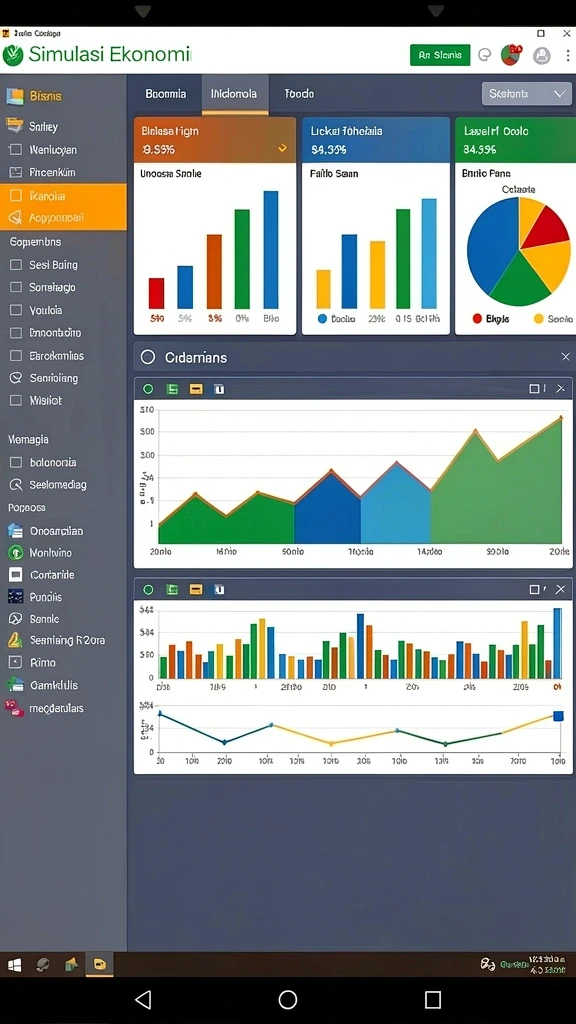
Task: Open the user profile avatar icon
Action: pyautogui.click(x=541, y=56)
